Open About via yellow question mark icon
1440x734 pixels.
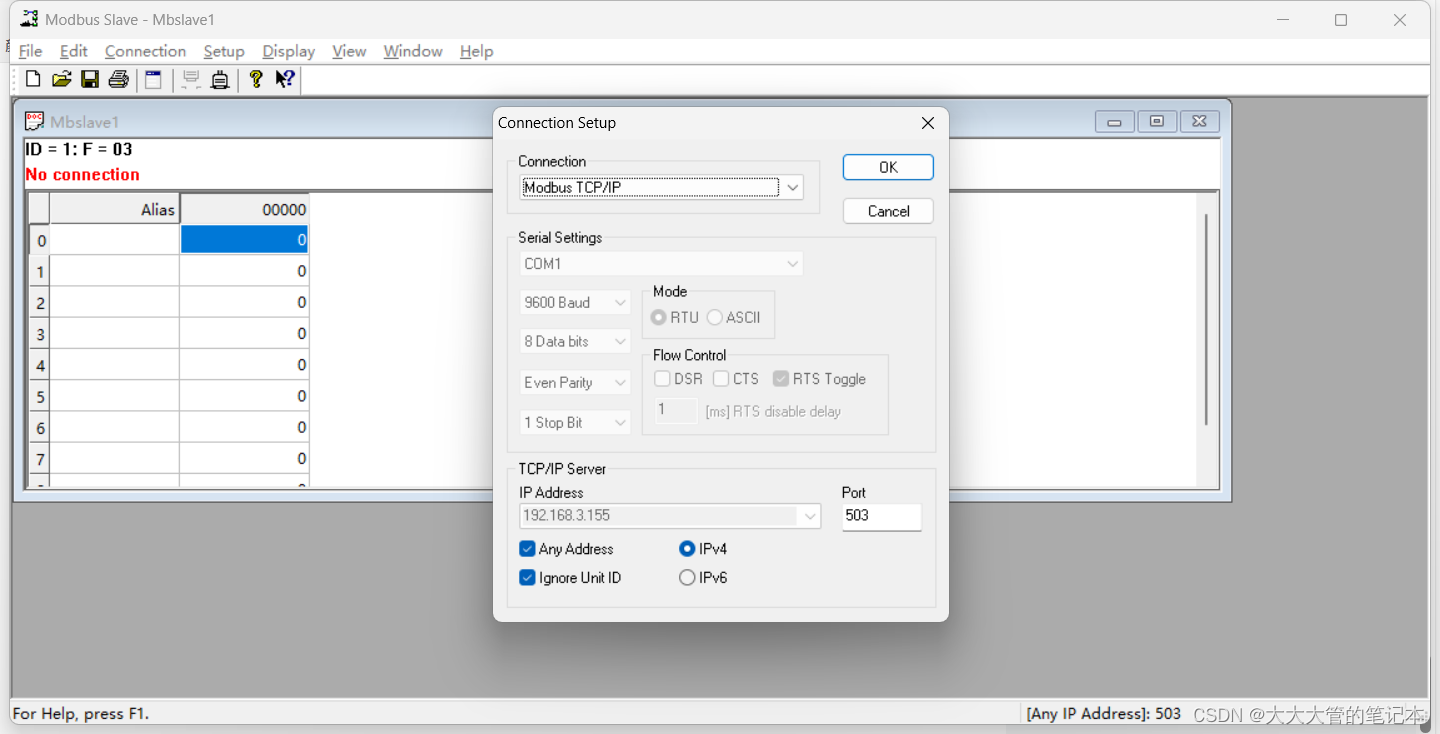256,80
